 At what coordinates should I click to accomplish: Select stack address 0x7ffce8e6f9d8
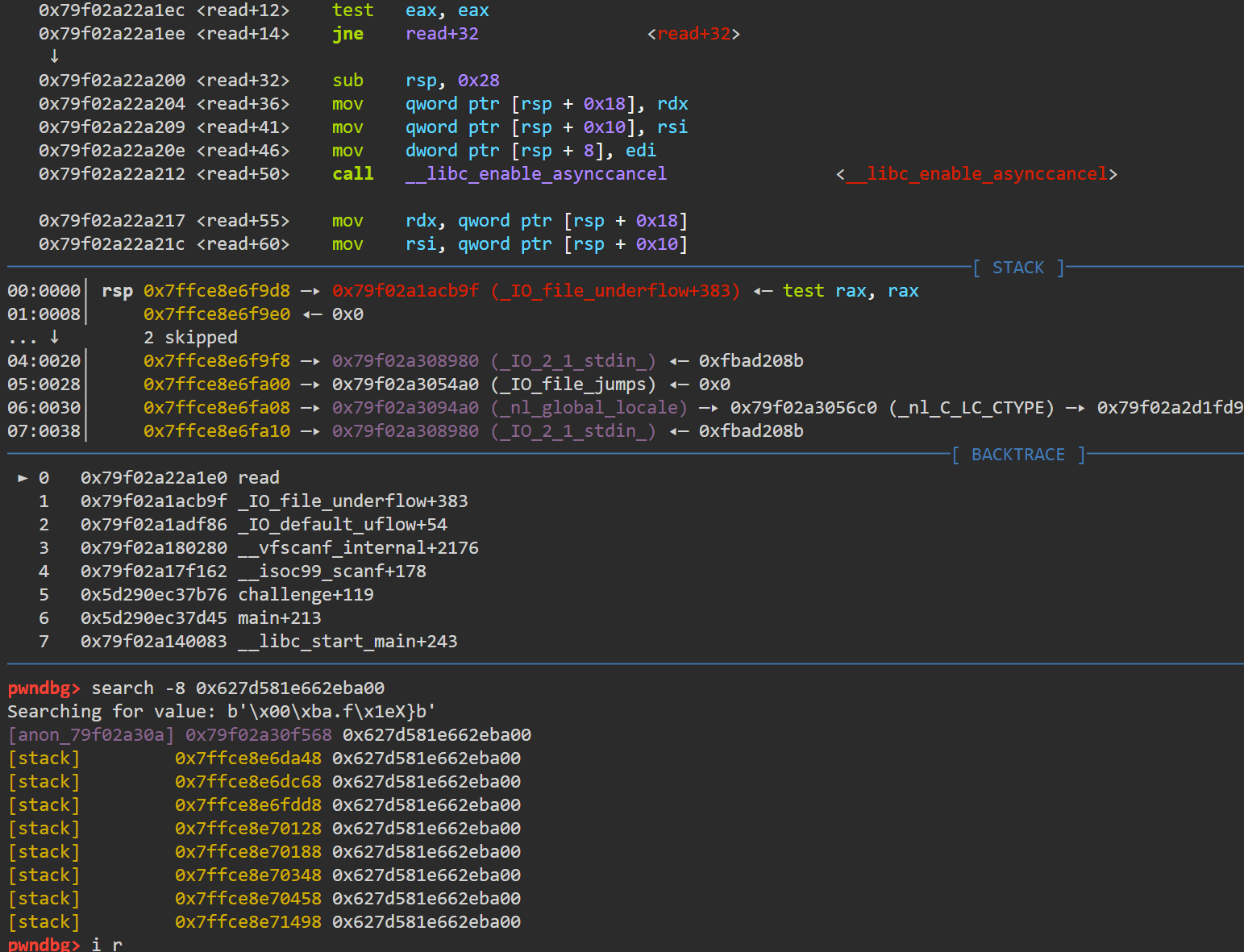point(217,291)
